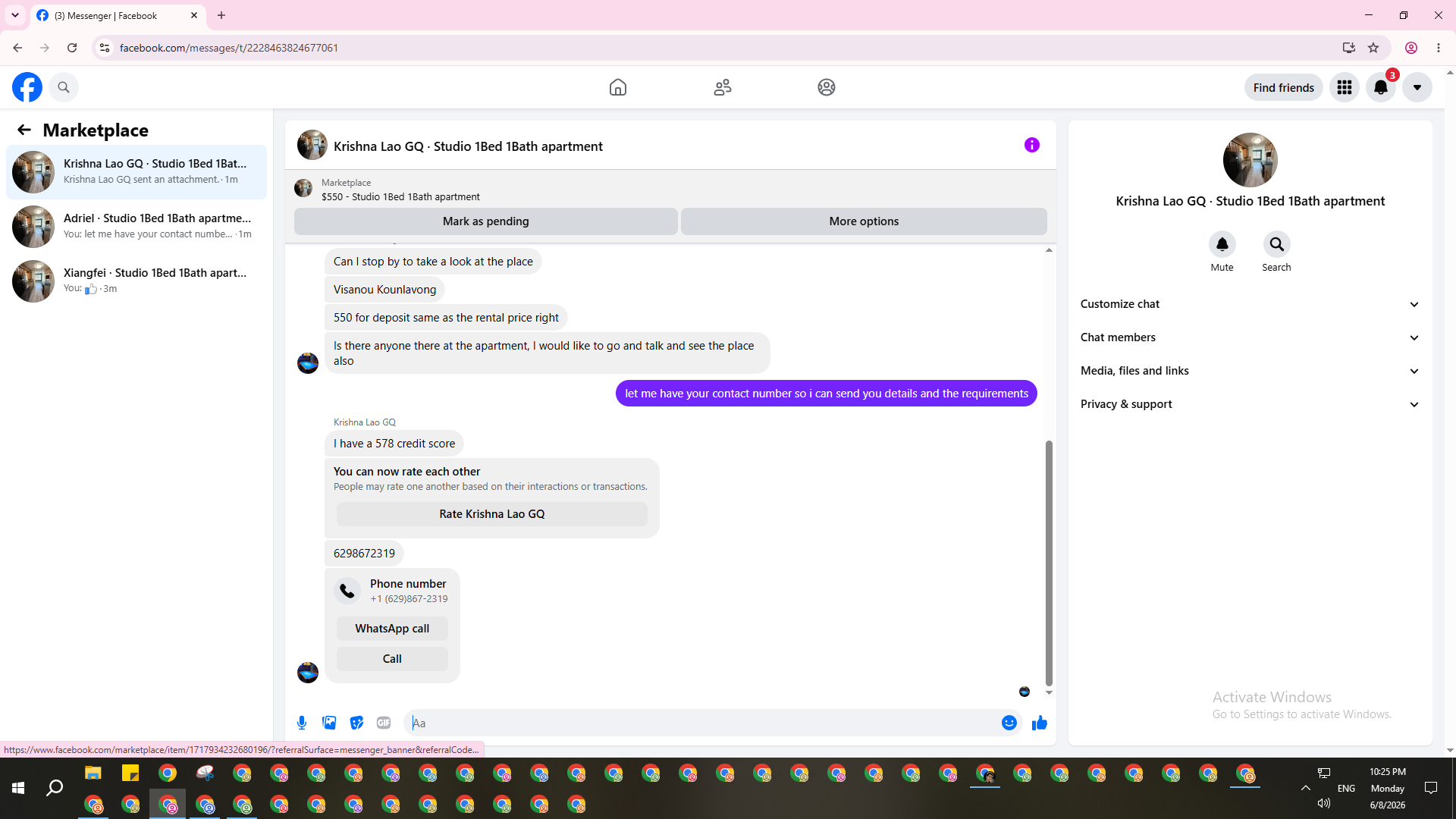The width and height of the screenshot is (1456, 819).
Task: Open Windows notification center
Action: tap(1431, 788)
